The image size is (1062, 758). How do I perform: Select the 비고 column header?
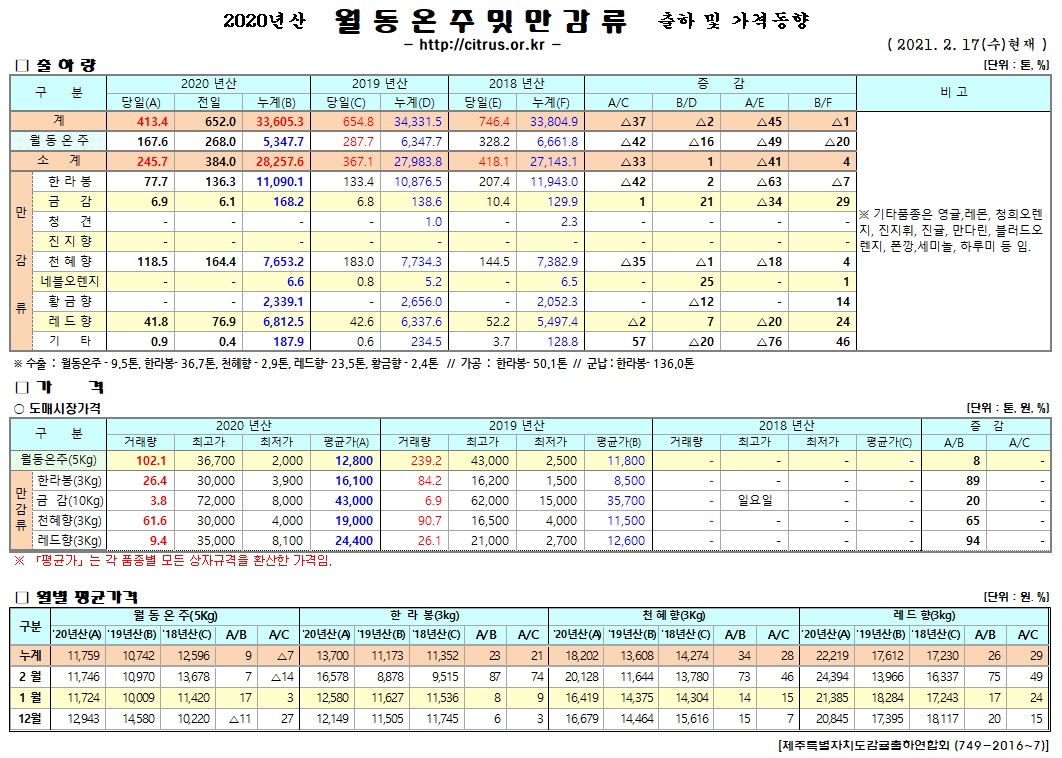(x=953, y=92)
